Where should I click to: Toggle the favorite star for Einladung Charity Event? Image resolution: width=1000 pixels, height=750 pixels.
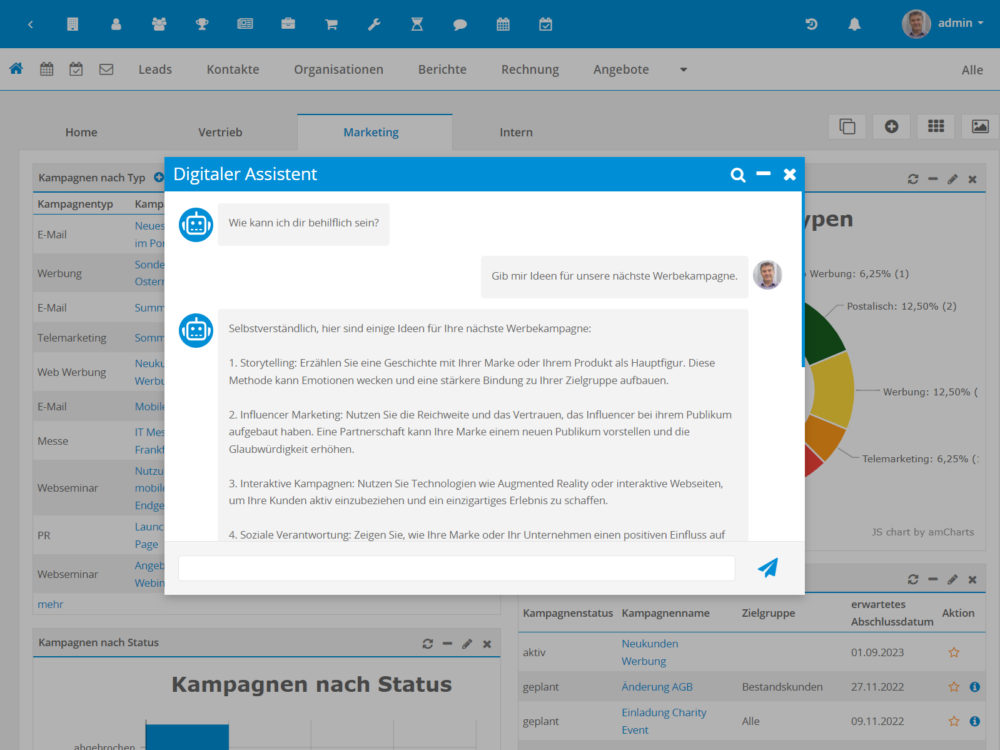954,721
